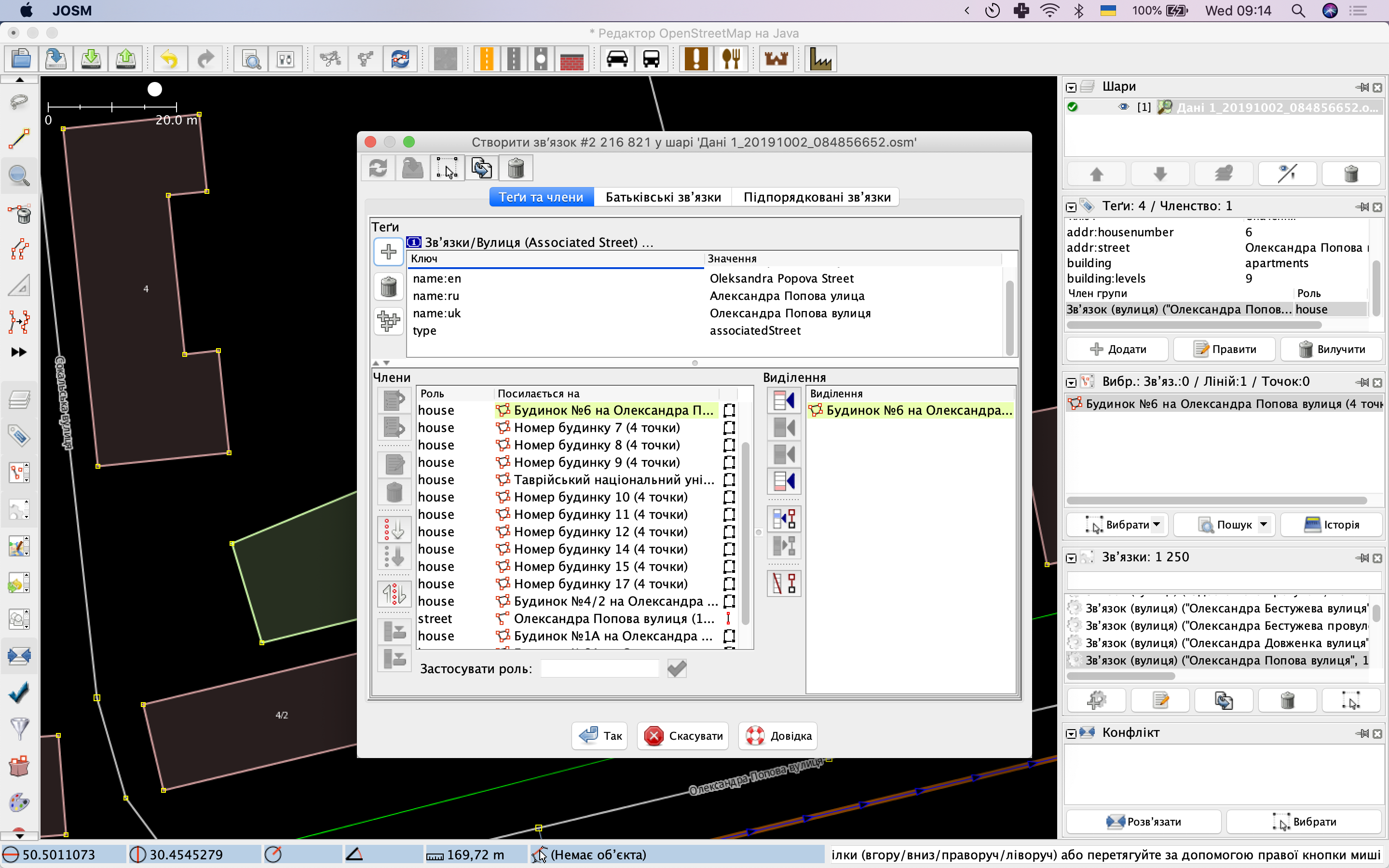The width and height of the screenshot is (1389, 868).
Task: Open the Пошук dropdown arrow
Action: tap(1263, 524)
